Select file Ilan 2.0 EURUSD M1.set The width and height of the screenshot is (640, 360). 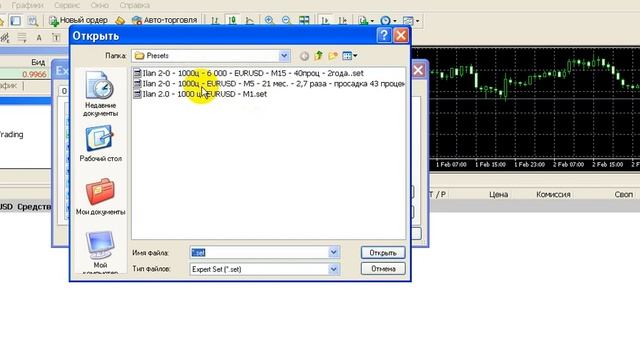200,94
